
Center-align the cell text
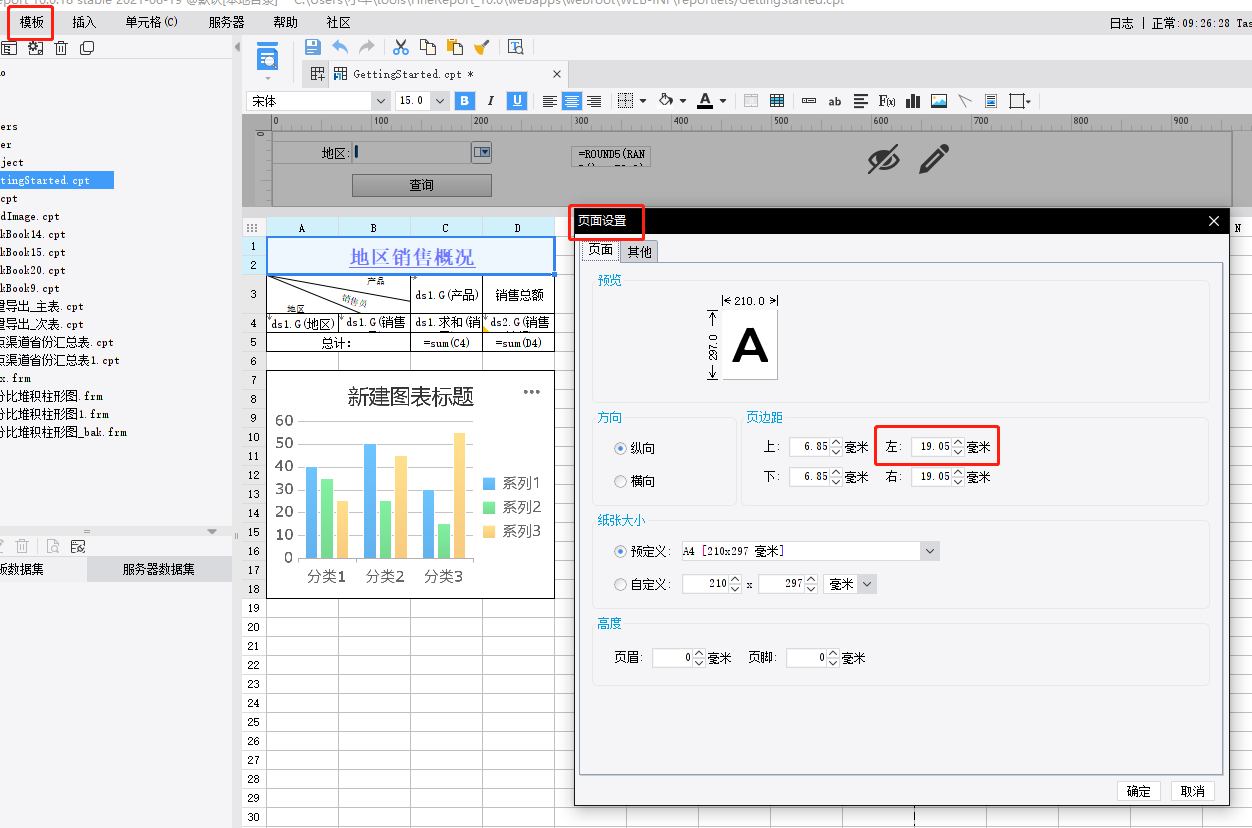point(572,101)
